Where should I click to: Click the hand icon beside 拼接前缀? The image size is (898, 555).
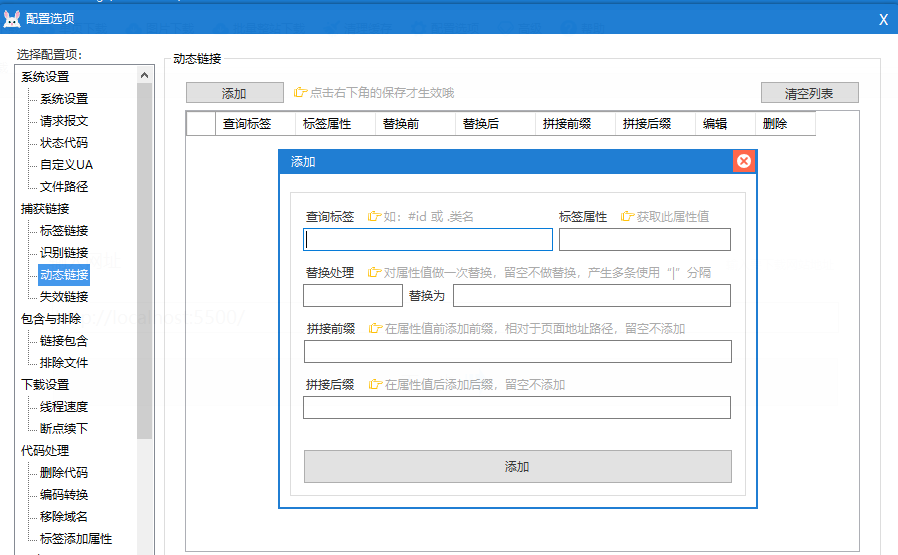[375, 328]
